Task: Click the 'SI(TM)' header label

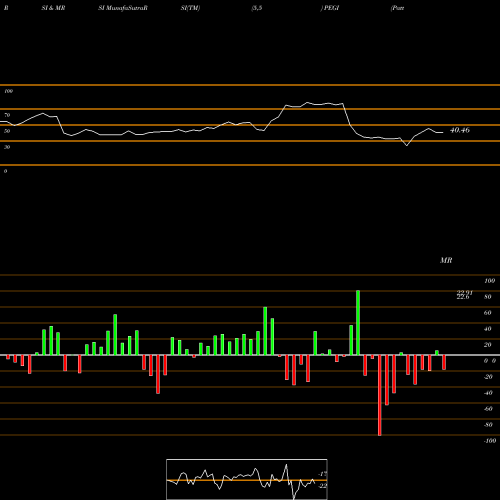Action: tap(190, 8)
